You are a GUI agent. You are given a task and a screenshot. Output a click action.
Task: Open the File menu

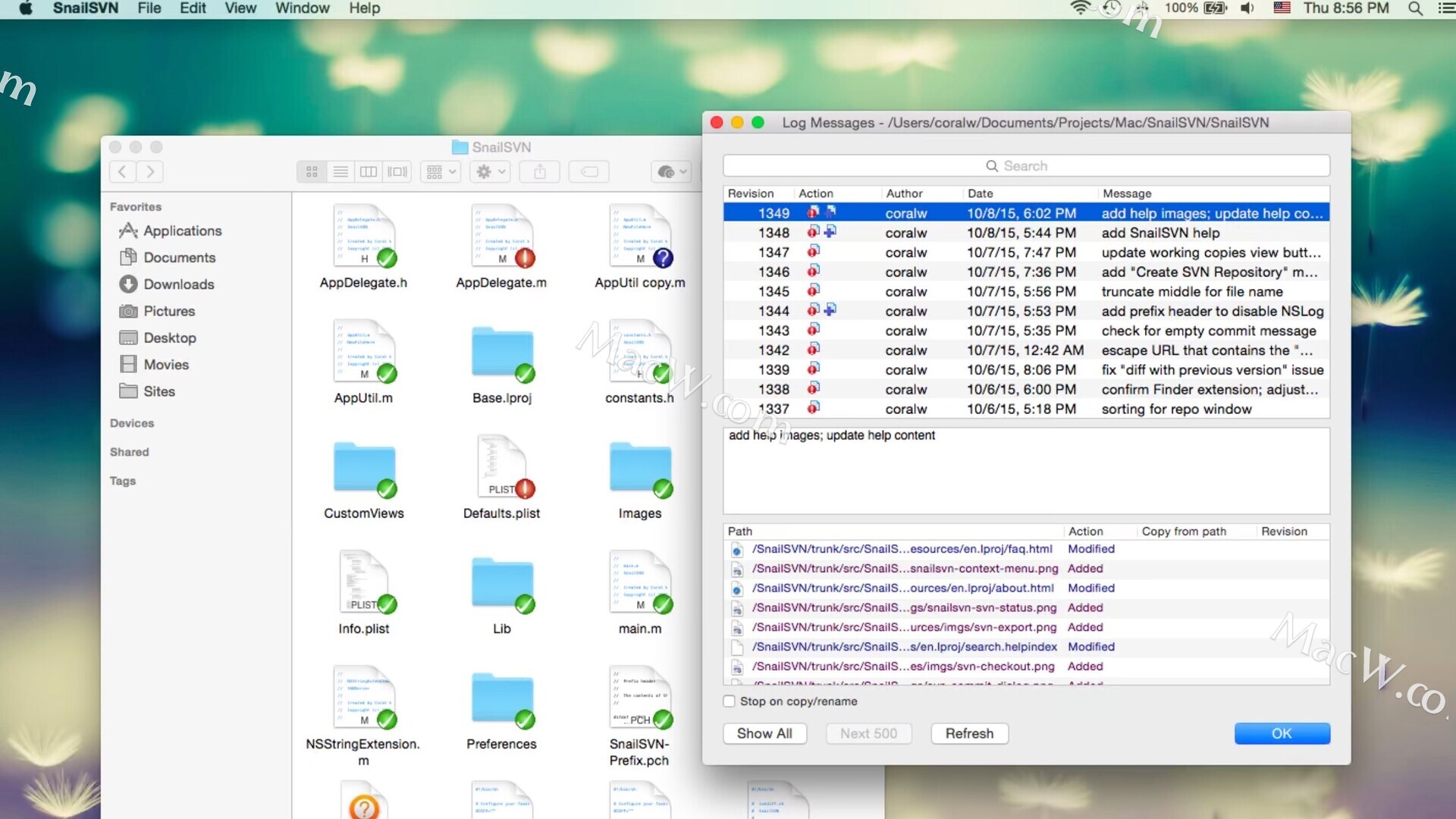[149, 8]
